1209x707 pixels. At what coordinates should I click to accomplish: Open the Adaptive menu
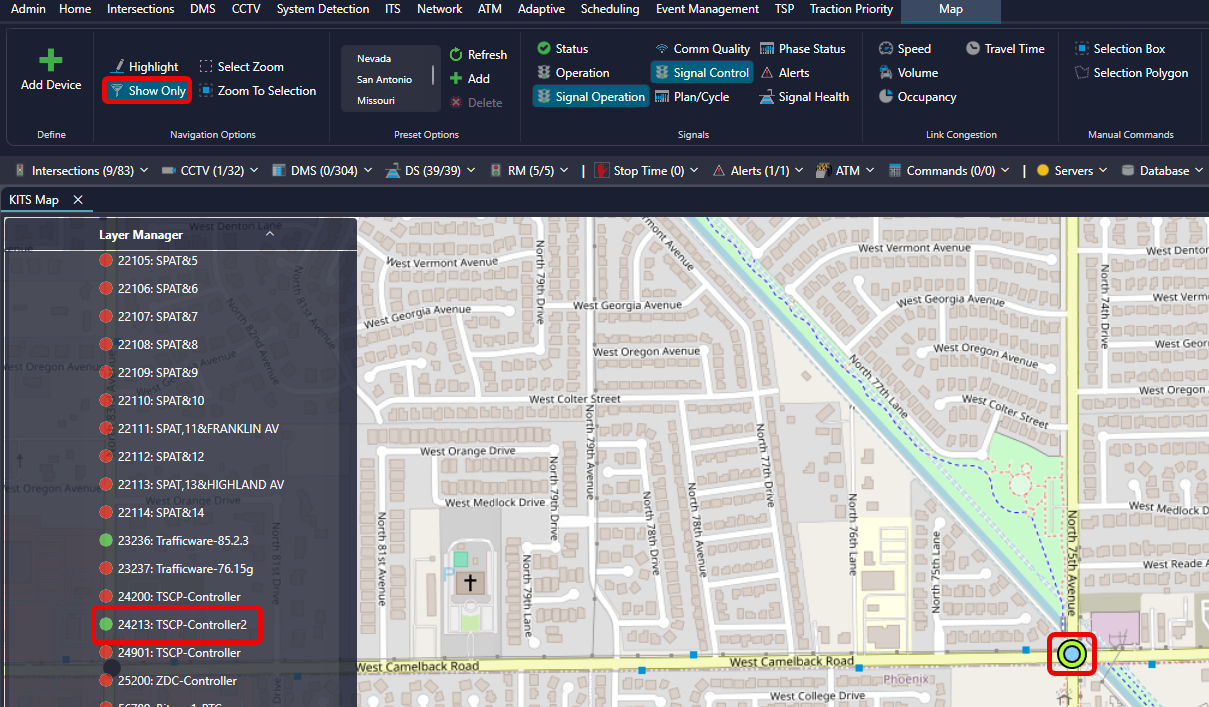point(541,9)
